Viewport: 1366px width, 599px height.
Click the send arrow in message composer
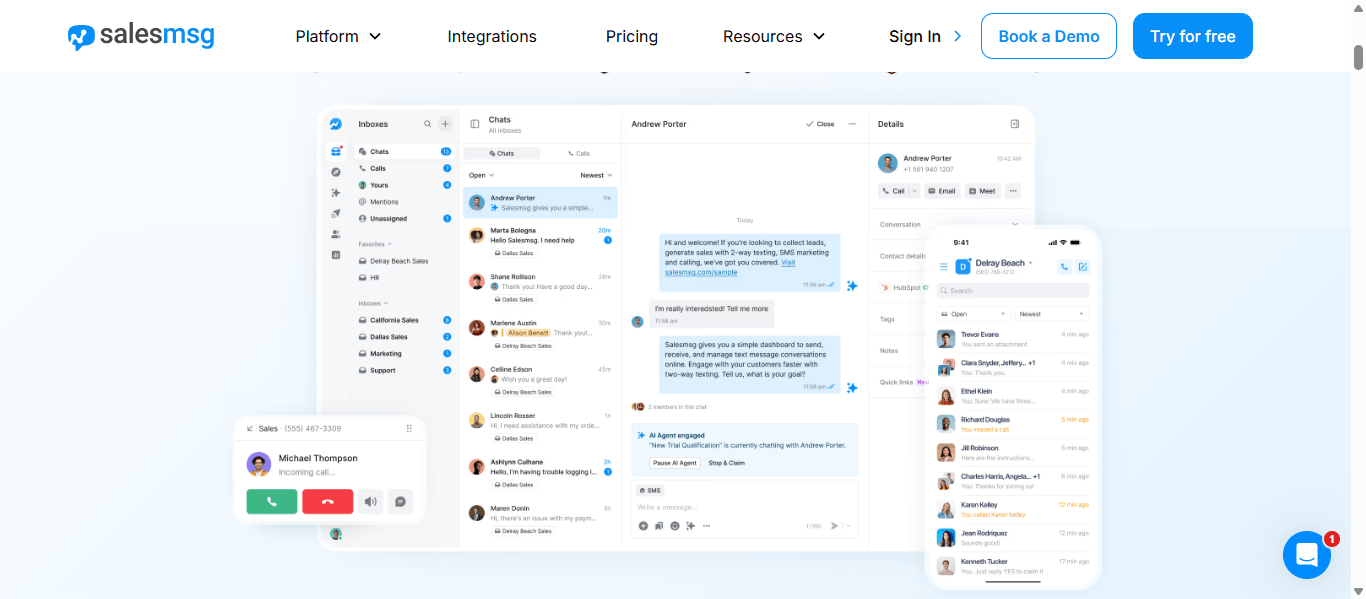click(x=835, y=526)
